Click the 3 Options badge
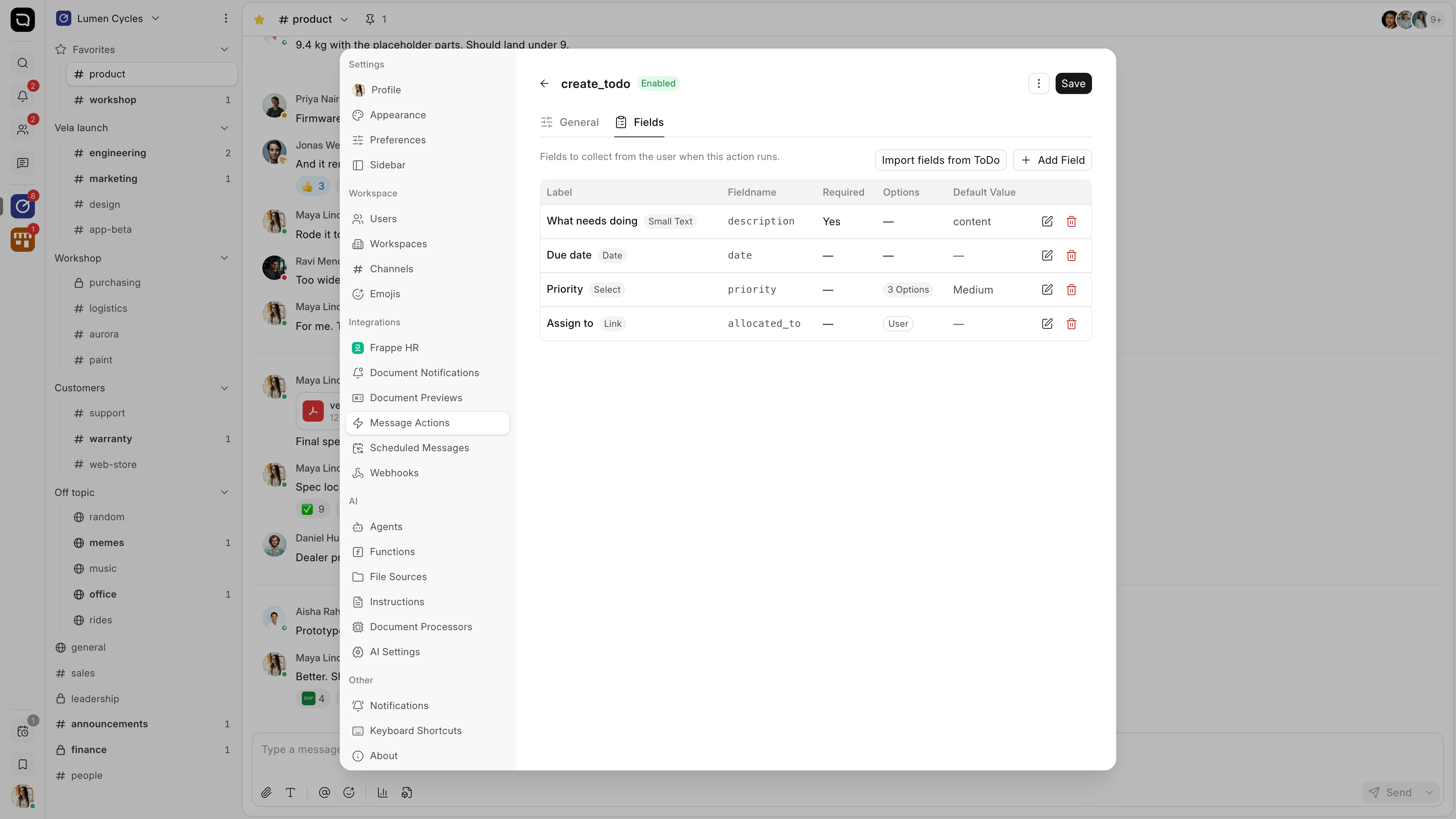The width and height of the screenshot is (1456, 819). pyautogui.click(x=908, y=289)
